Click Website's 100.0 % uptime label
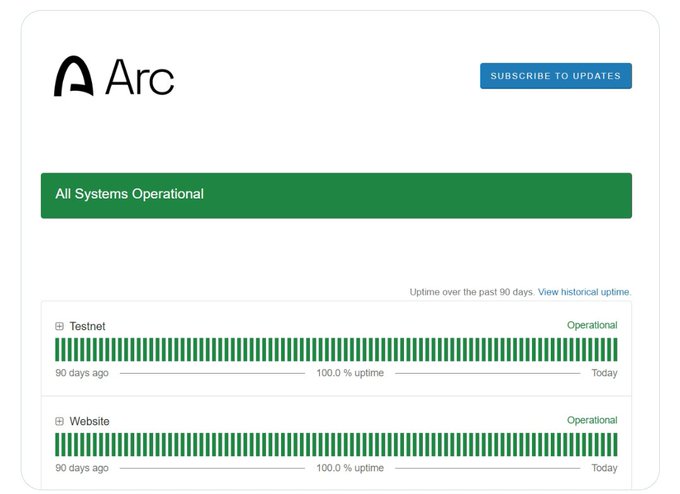This screenshot has height=494, width=680. tap(350, 468)
